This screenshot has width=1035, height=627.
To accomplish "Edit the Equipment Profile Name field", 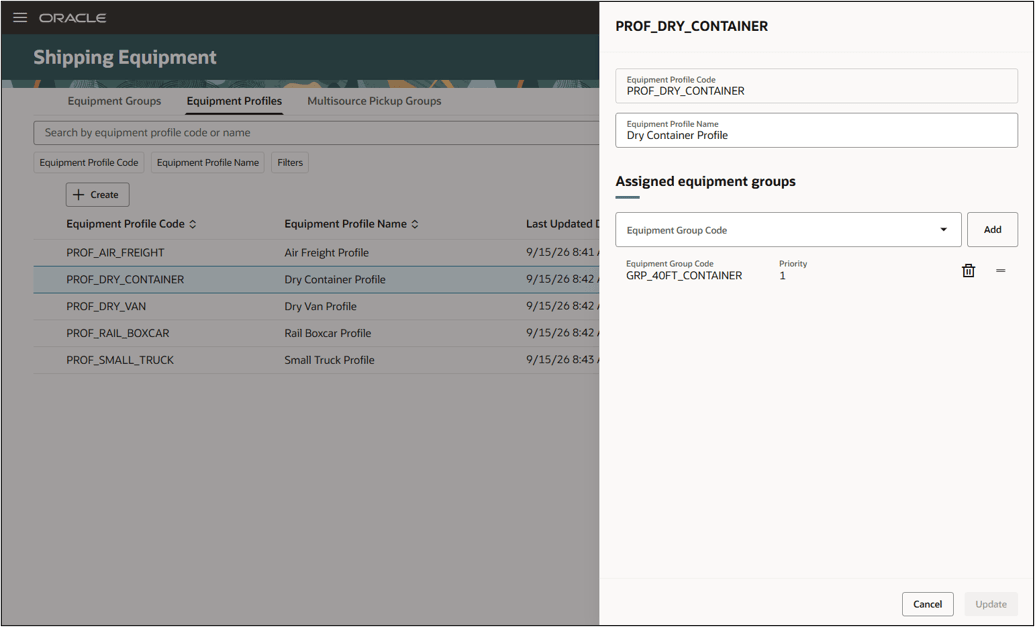I will click(x=817, y=130).
